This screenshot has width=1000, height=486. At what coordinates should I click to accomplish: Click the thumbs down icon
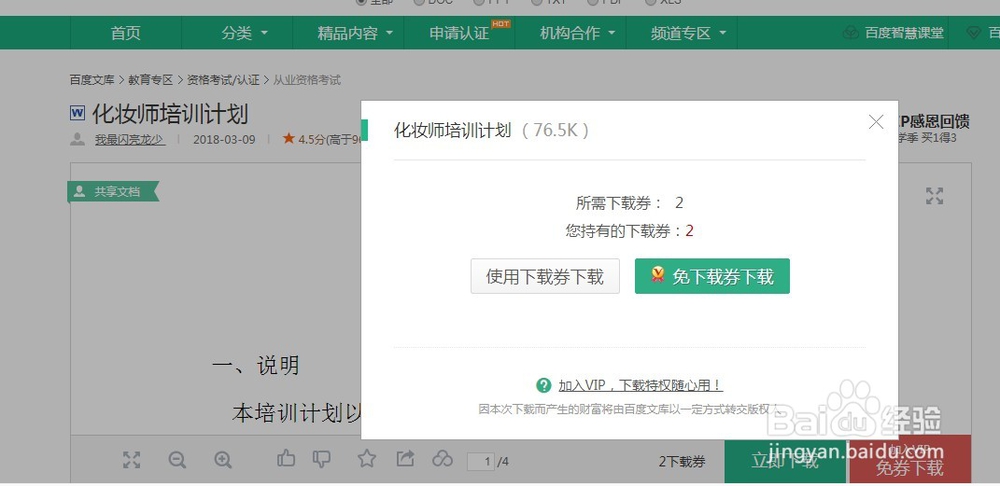[322, 458]
